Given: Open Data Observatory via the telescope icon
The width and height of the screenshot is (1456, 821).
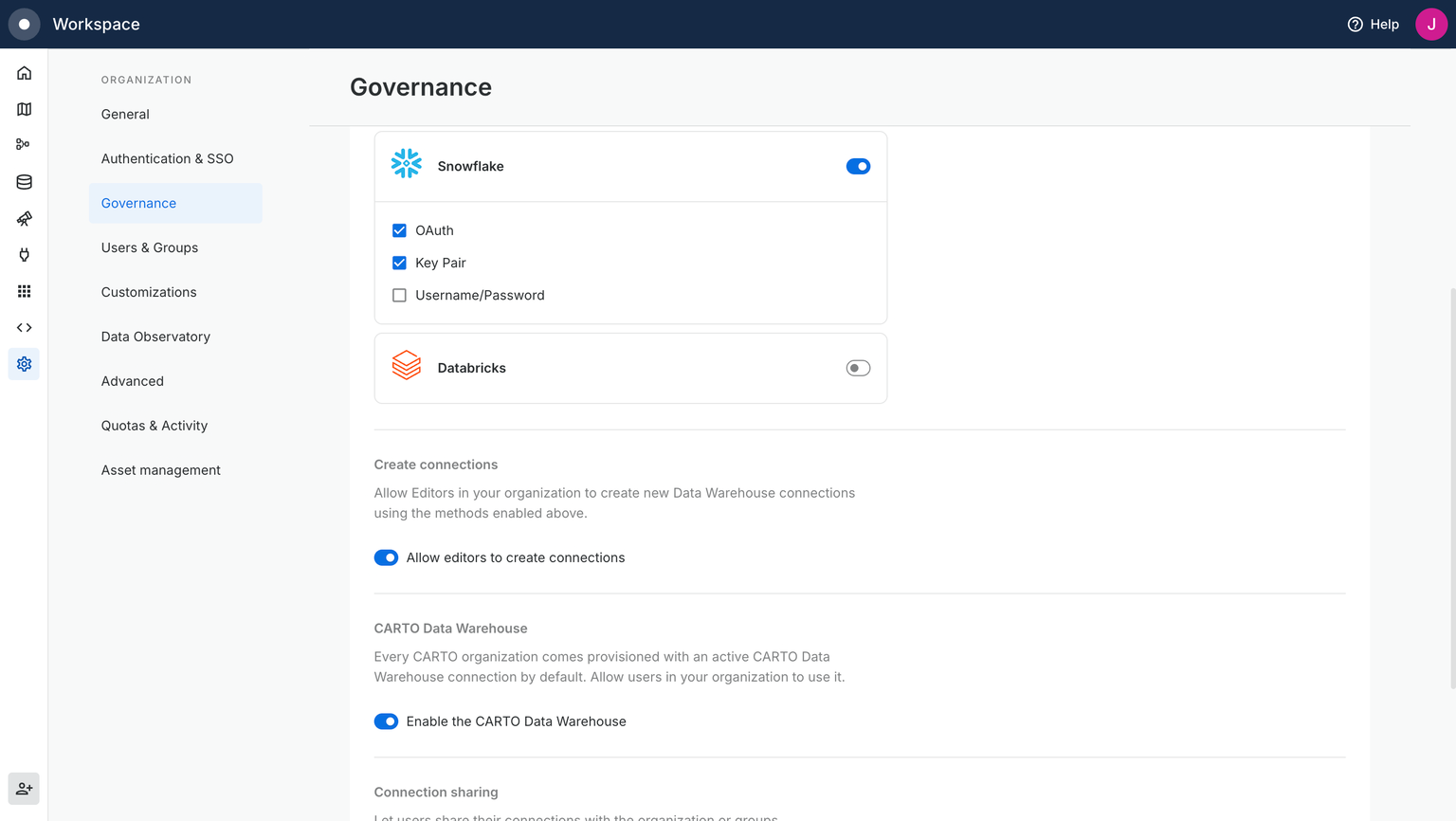Looking at the screenshot, I should coord(24,218).
